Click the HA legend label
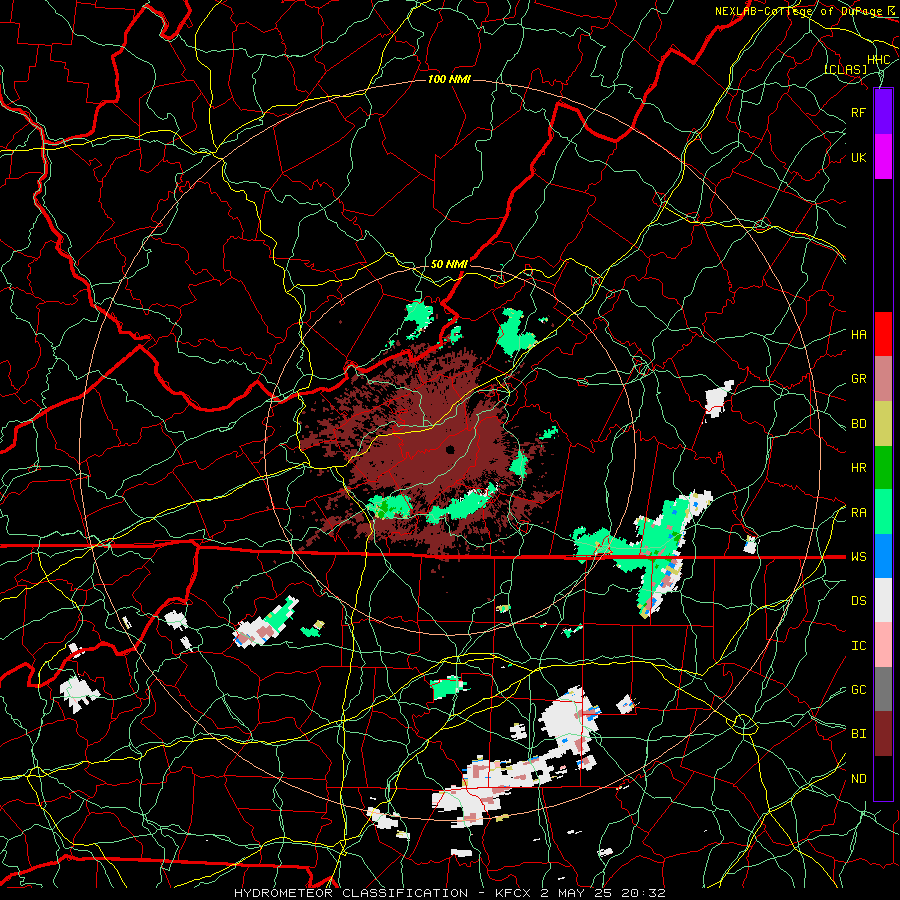The height and width of the screenshot is (900, 900). [x=859, y=335]
